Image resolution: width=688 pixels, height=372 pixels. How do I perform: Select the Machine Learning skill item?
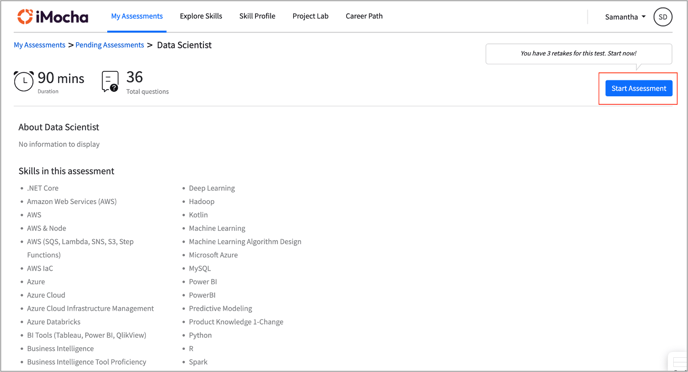pyautogui.click(x=217, y=228)
